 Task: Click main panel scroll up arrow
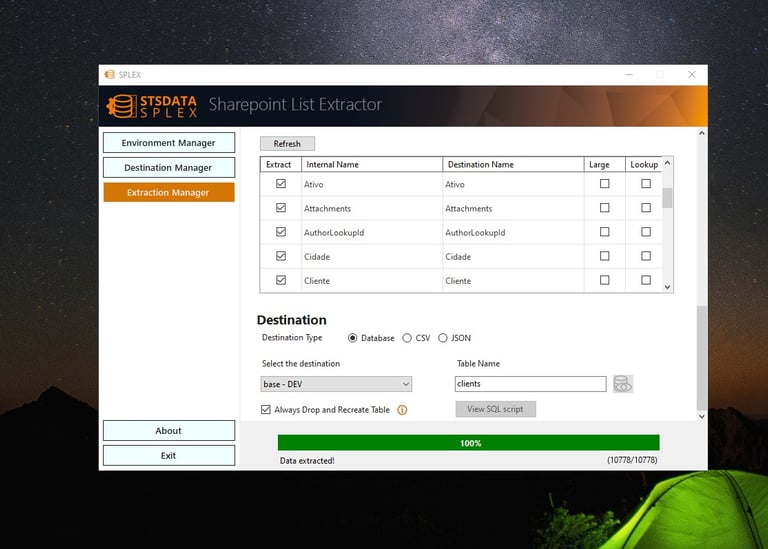(x=701, y=133)
